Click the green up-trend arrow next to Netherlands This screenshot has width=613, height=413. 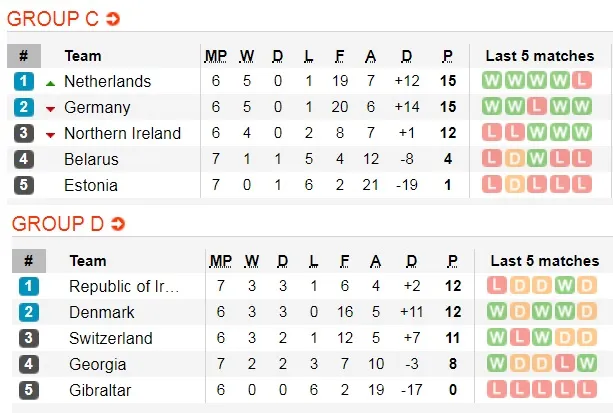pos(50,81)
